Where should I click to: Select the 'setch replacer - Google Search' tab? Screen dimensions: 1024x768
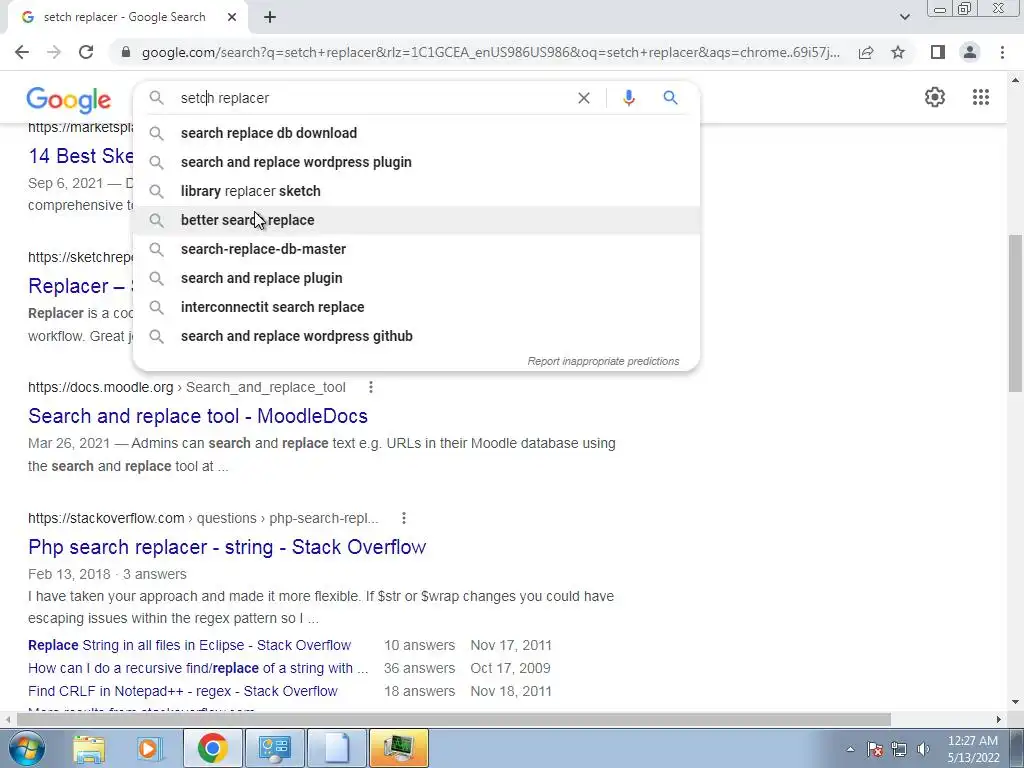tap(124, 17)
